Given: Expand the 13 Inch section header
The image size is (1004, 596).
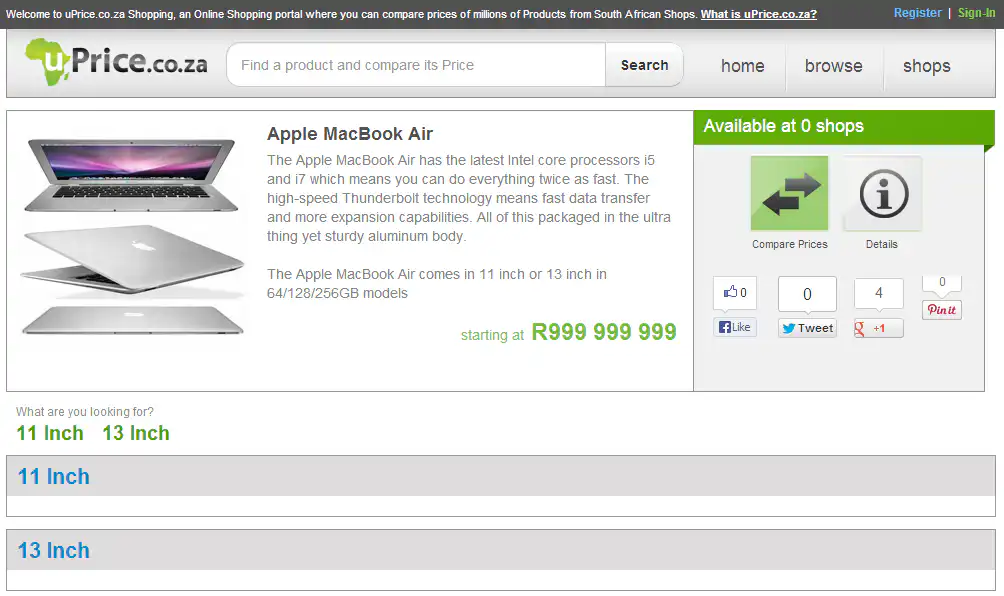Looking at the screenshot, I should (x=501, y=551).
